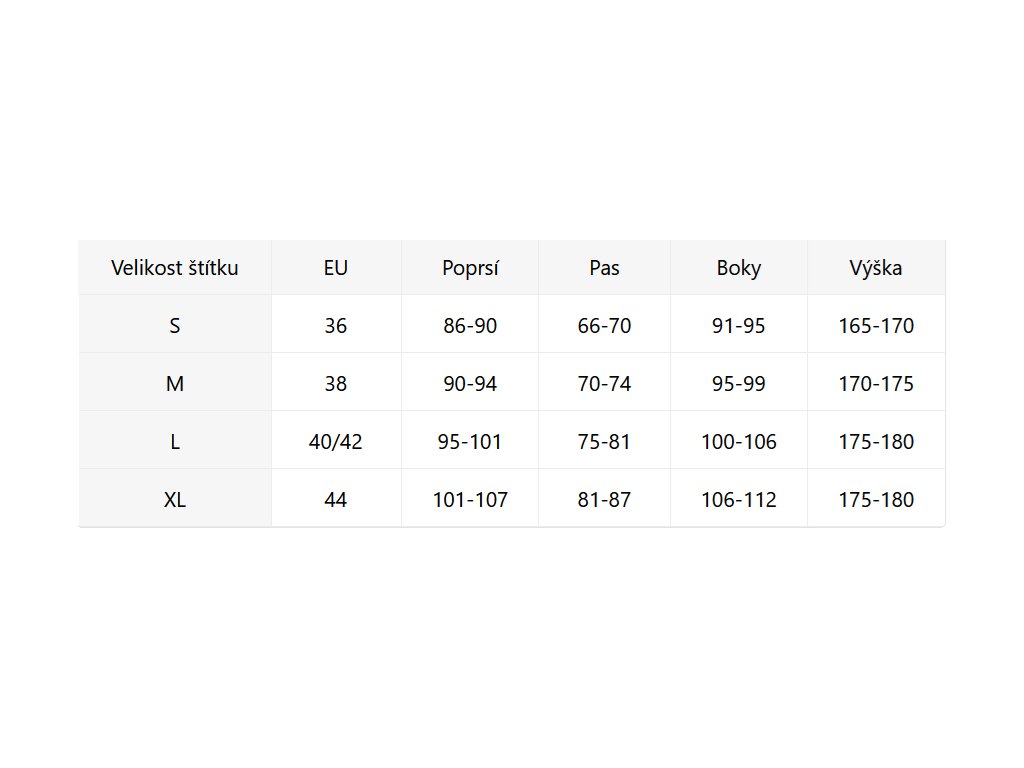Click the EU size 40/42 cell
Viewport: 1024px width, 768px height.
336,442
